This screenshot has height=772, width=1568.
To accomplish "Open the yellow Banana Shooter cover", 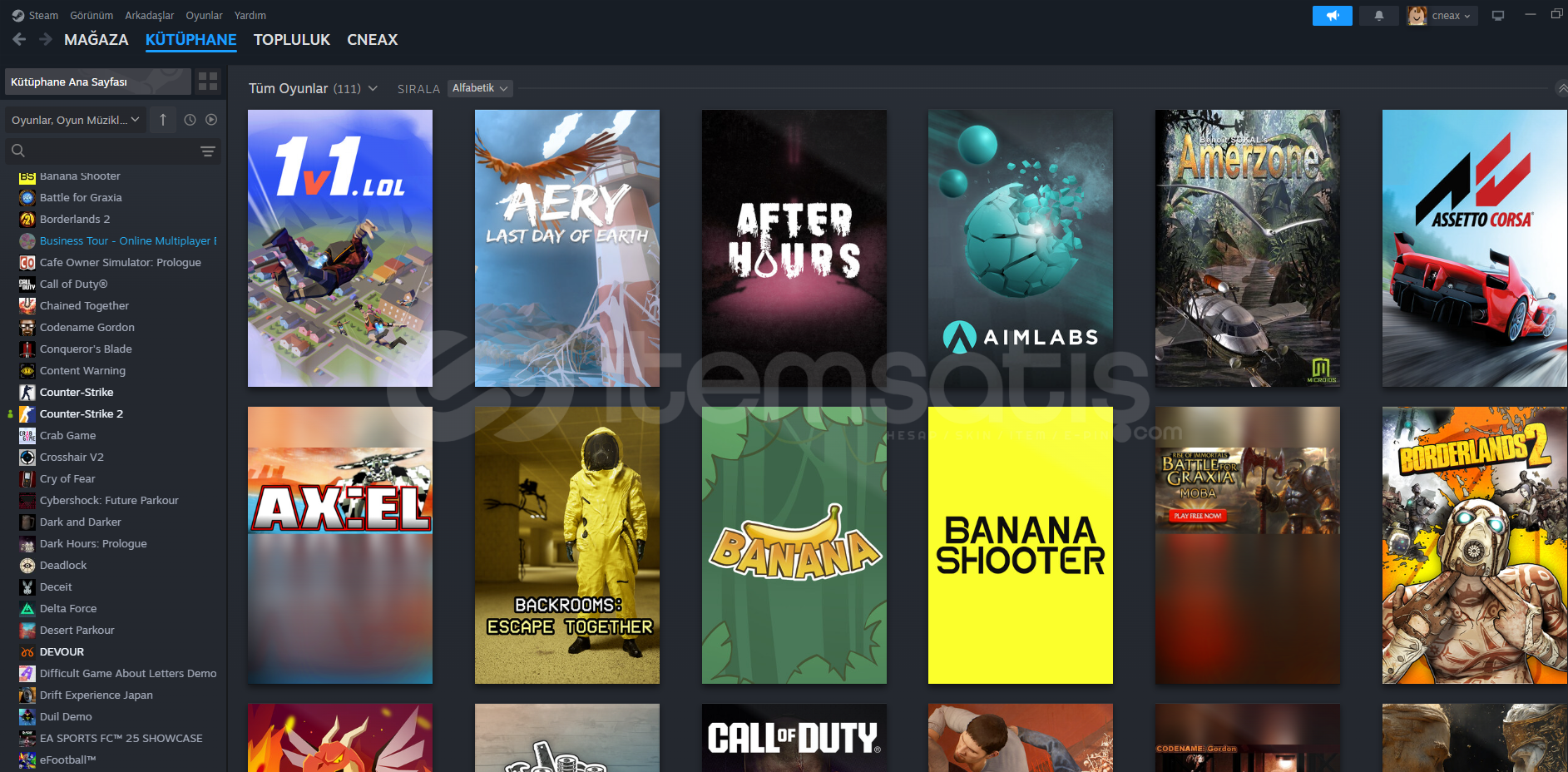I will tap(1021, 545).
